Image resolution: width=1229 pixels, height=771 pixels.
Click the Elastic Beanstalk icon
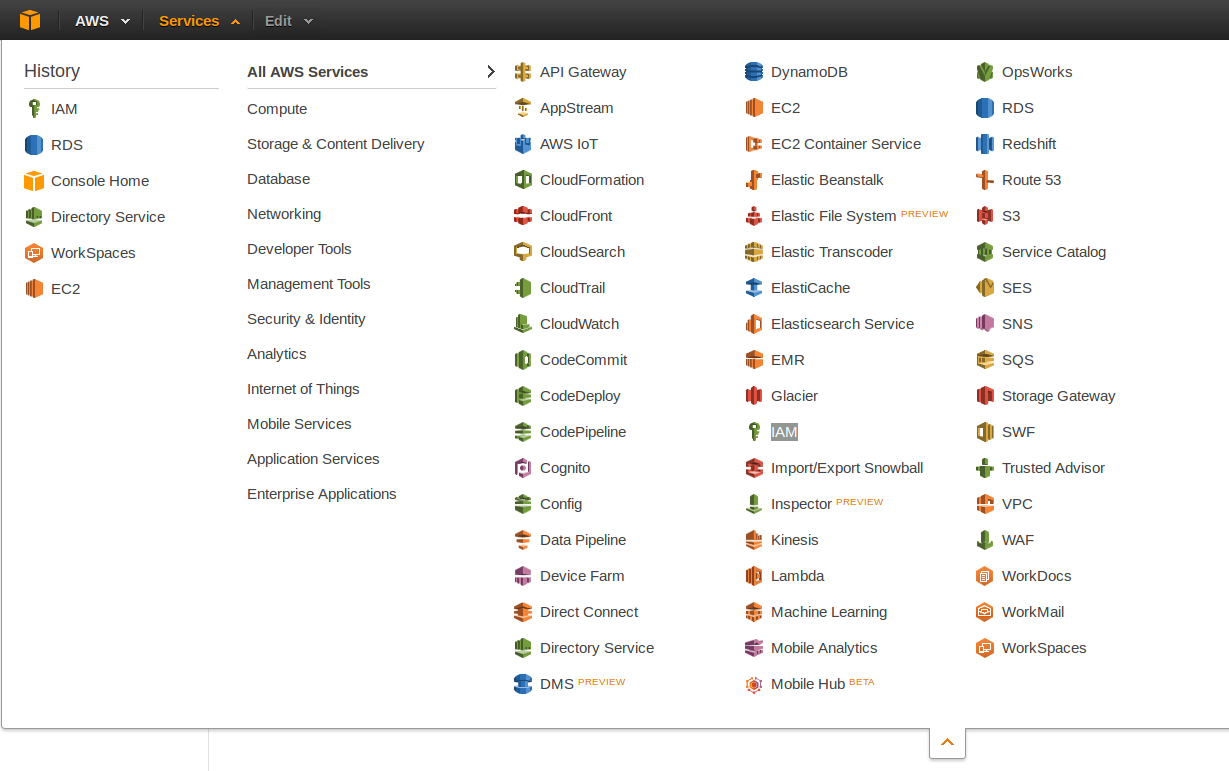(754, 180)
